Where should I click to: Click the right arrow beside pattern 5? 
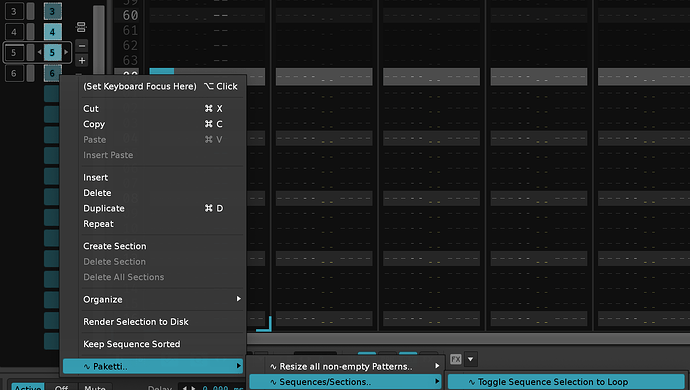tap(66, 52)
